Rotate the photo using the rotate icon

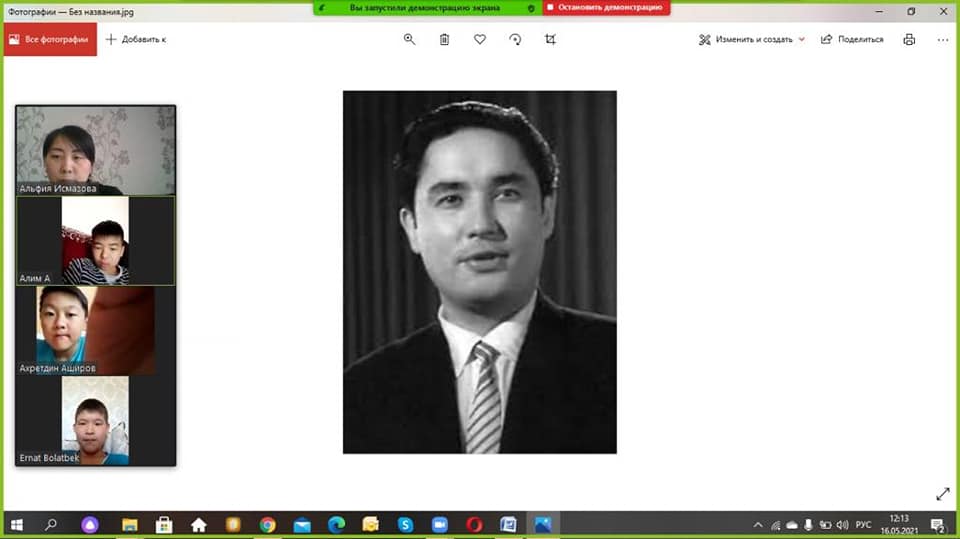[x=515, y=39]
